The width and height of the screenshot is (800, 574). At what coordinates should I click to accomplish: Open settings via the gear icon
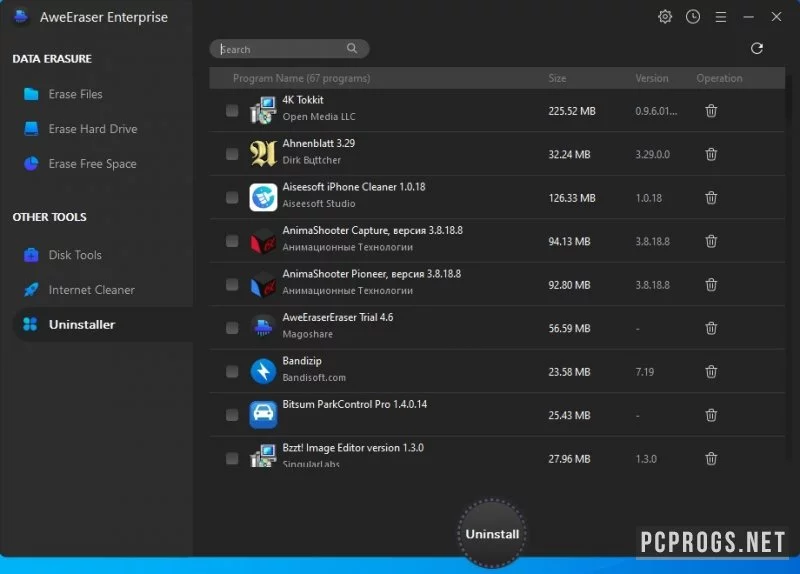tap(665, 17)
